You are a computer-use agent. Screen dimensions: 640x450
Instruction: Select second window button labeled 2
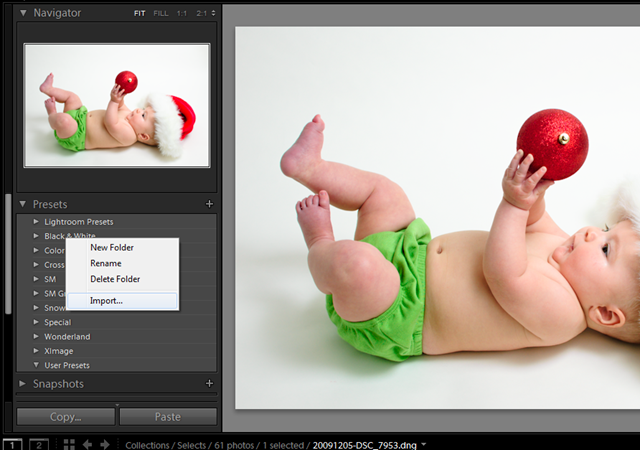[39, 444]
